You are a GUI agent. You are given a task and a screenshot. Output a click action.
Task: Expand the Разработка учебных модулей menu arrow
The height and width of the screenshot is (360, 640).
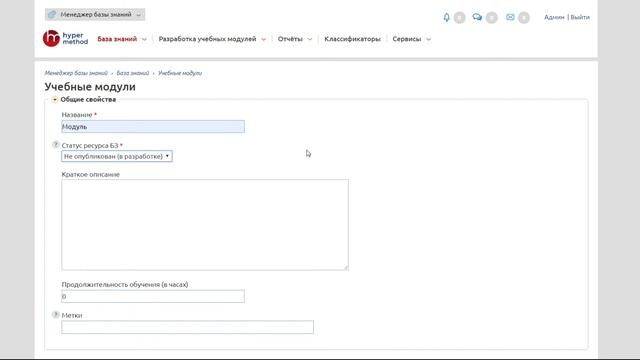(263, 39)
